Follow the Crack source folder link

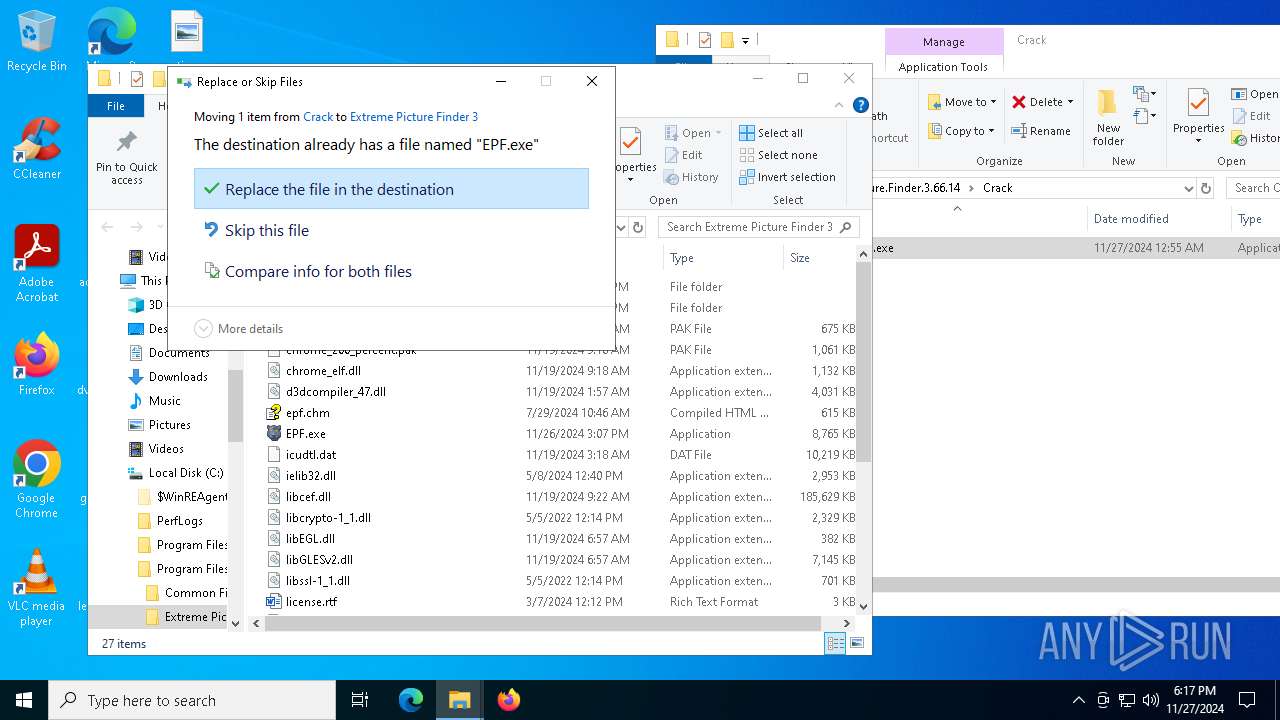[x=318, y=117]
